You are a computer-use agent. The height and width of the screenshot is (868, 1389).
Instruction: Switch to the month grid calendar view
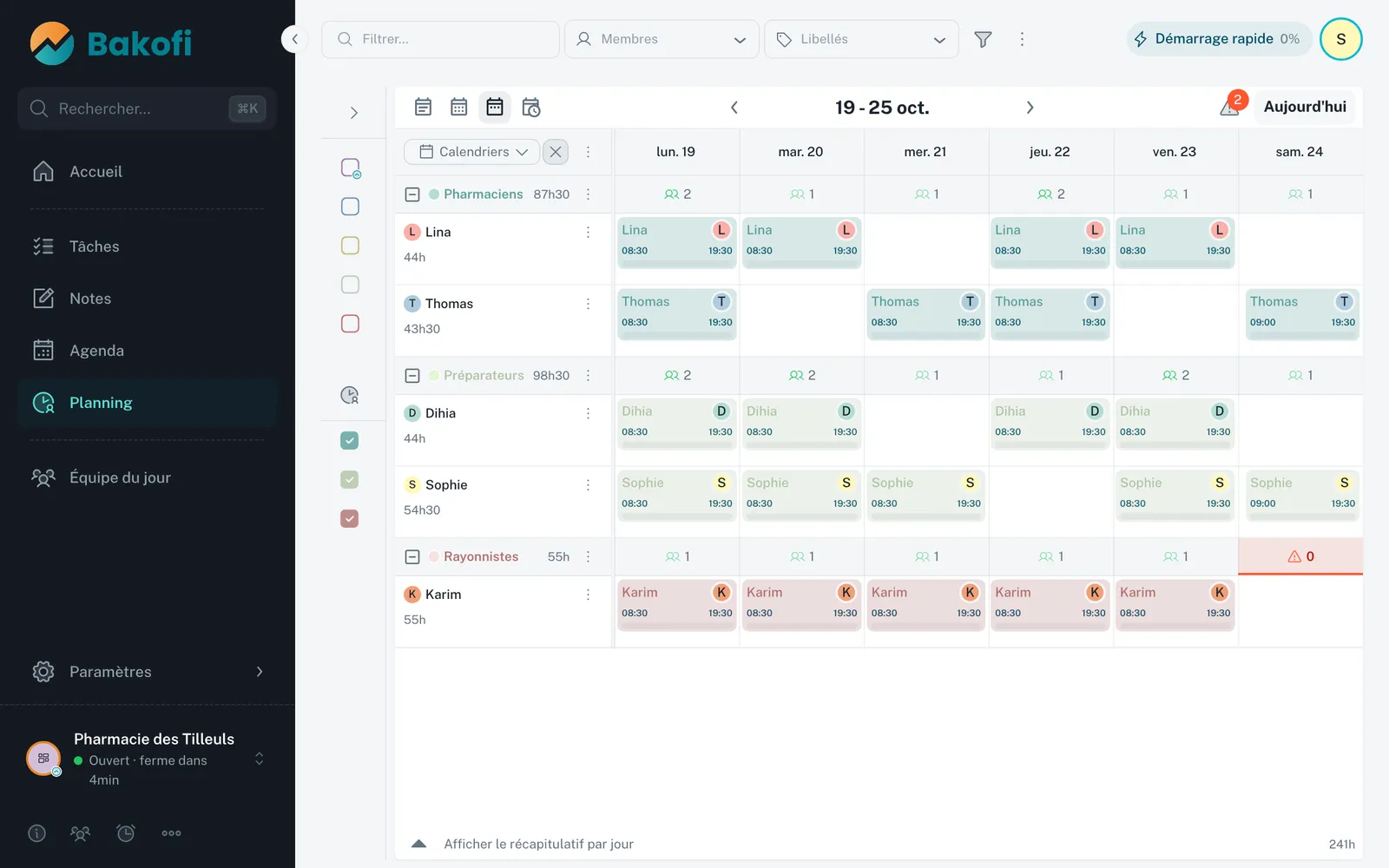tap(458, 107)
